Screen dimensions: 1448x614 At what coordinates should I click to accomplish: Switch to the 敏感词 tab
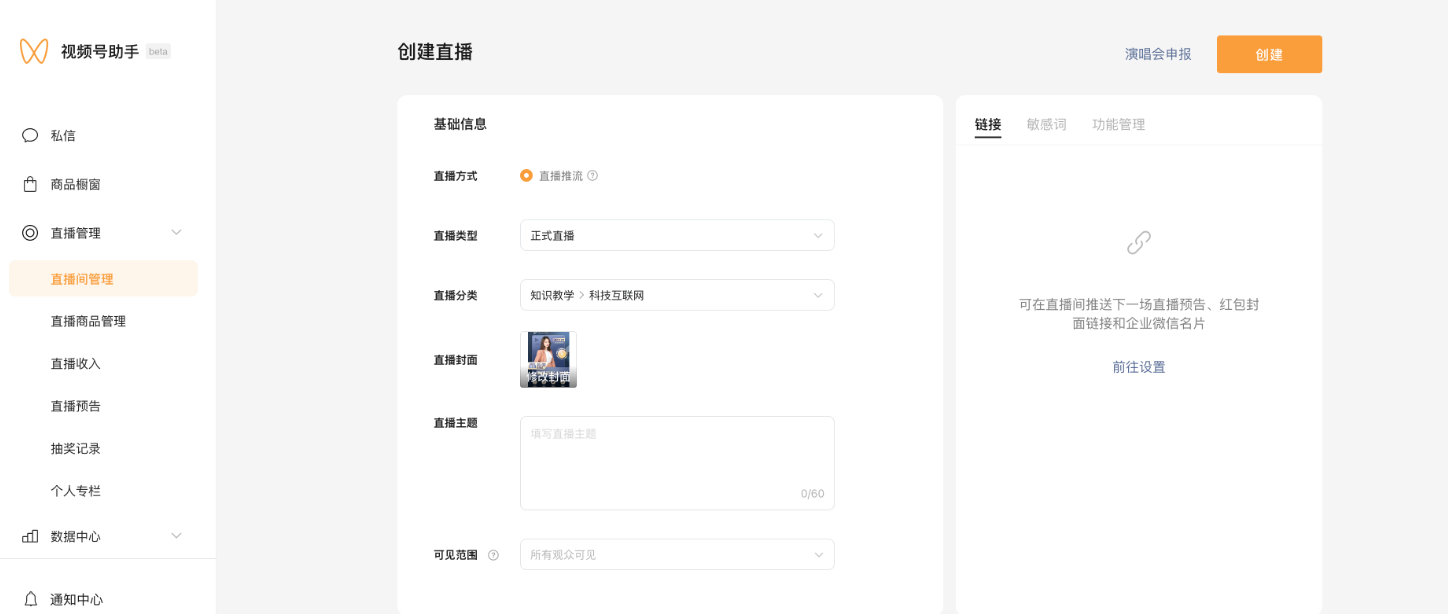(1046, 124)
